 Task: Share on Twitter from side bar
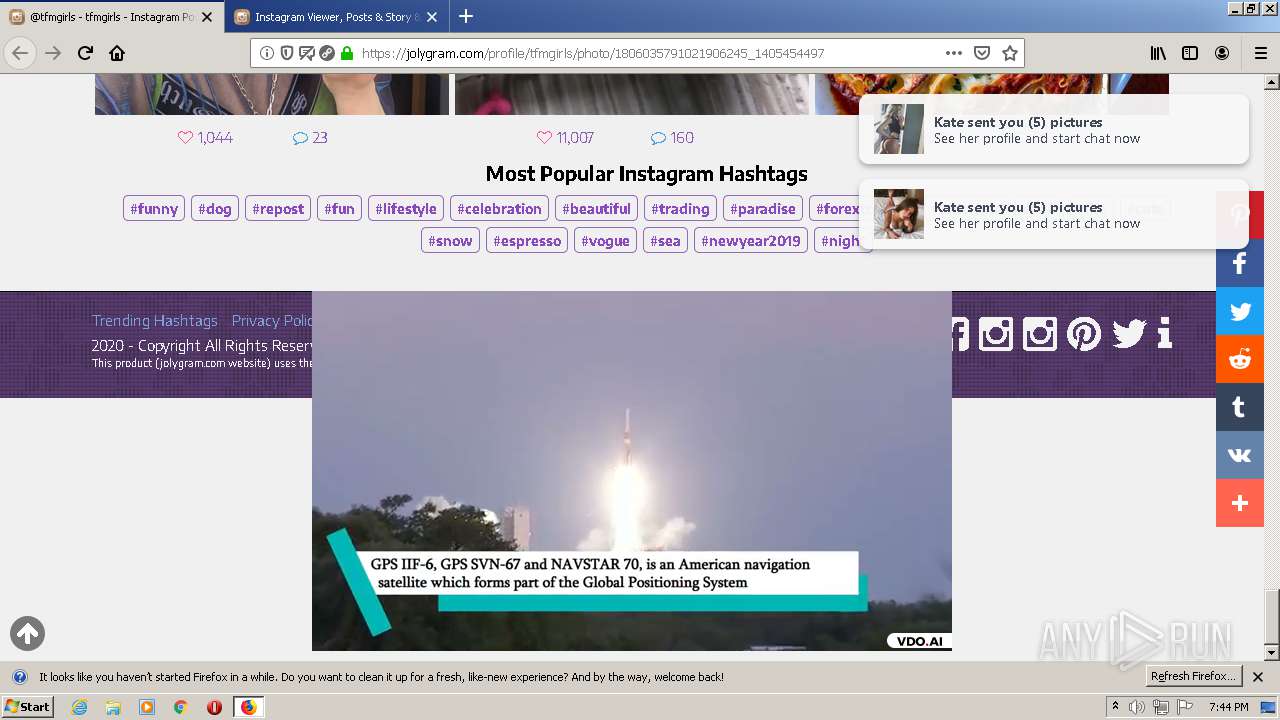click(1240, 311)
